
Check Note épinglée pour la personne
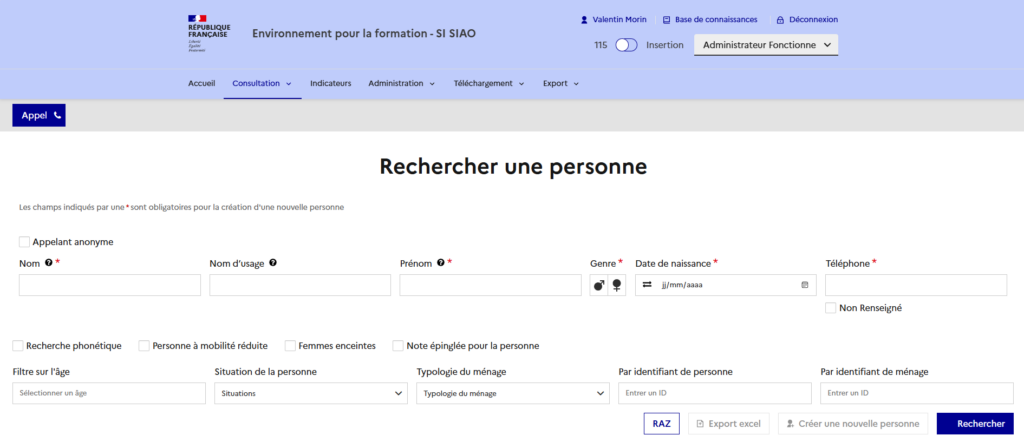(398, 345)
